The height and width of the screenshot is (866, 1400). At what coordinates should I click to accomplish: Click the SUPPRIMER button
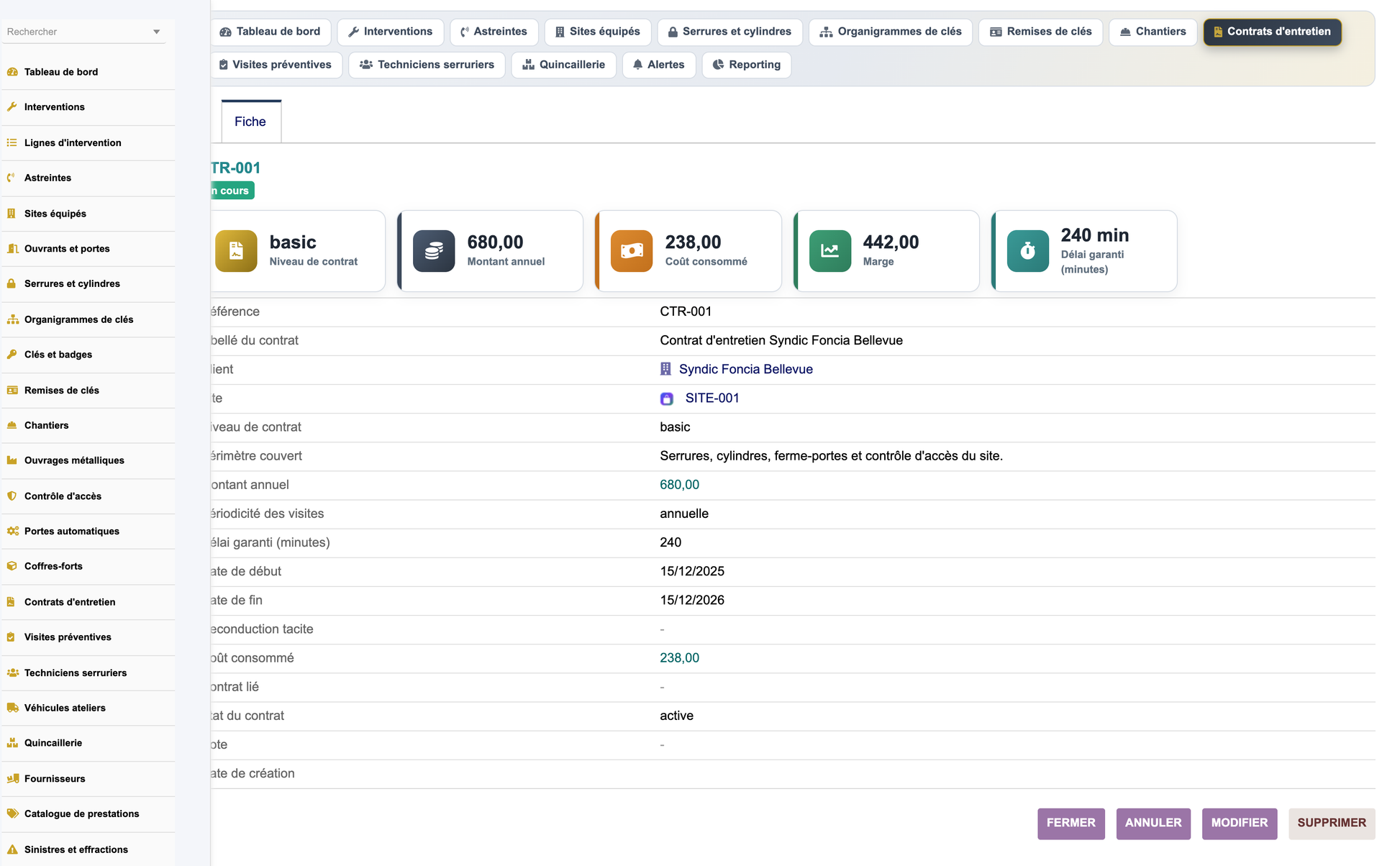coord(1332,824)
